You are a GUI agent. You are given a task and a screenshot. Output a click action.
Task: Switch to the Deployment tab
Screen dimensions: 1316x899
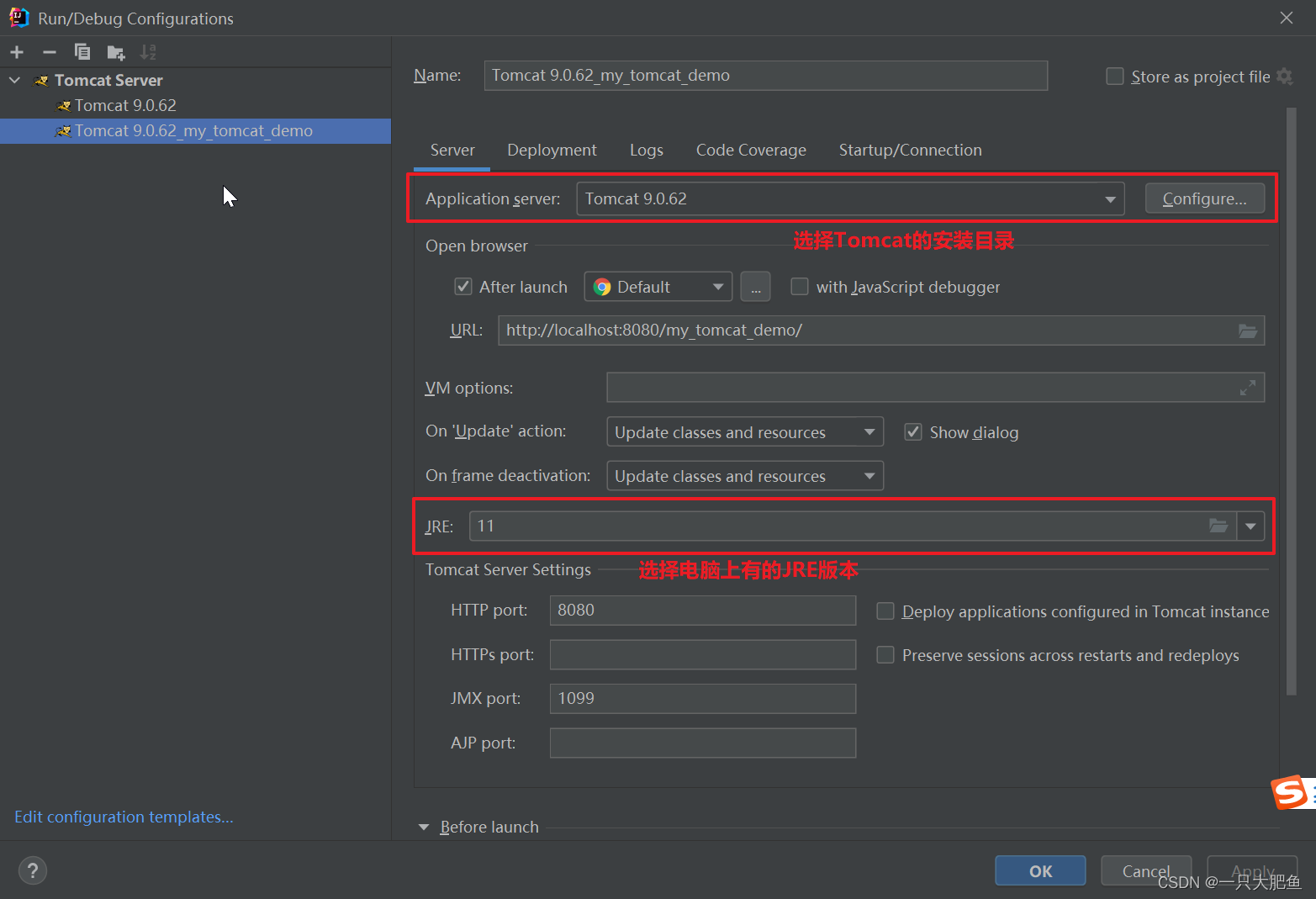pos(552,150)
